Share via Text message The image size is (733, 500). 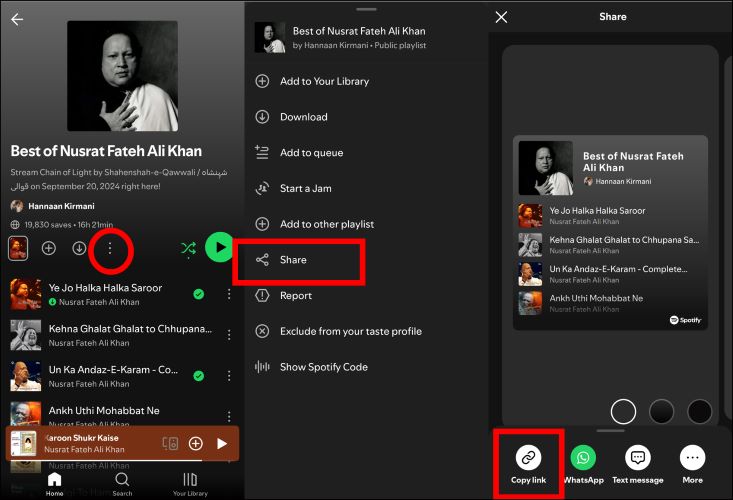638,464
